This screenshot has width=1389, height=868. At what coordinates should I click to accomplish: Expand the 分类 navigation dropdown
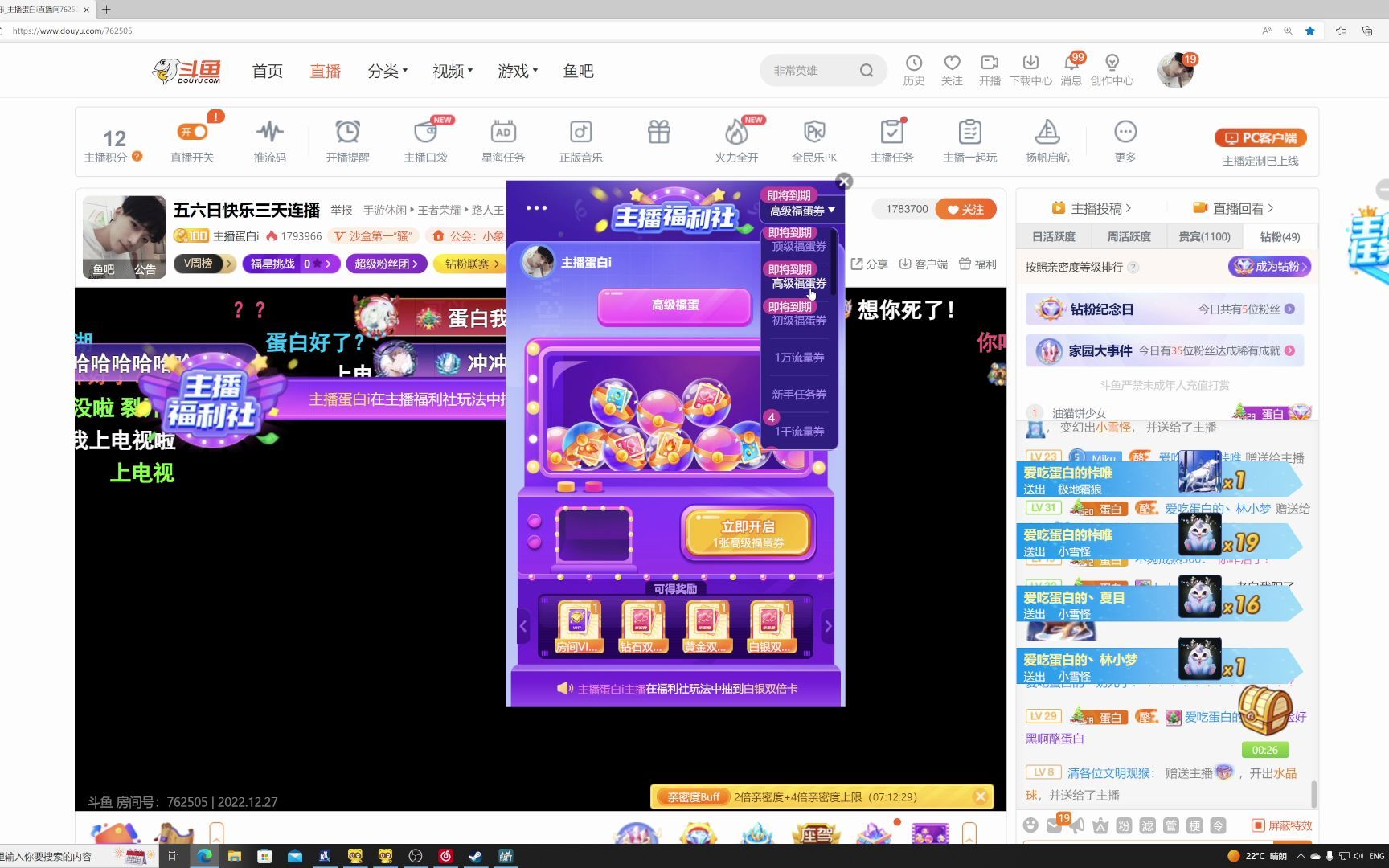tap(387, 71)
